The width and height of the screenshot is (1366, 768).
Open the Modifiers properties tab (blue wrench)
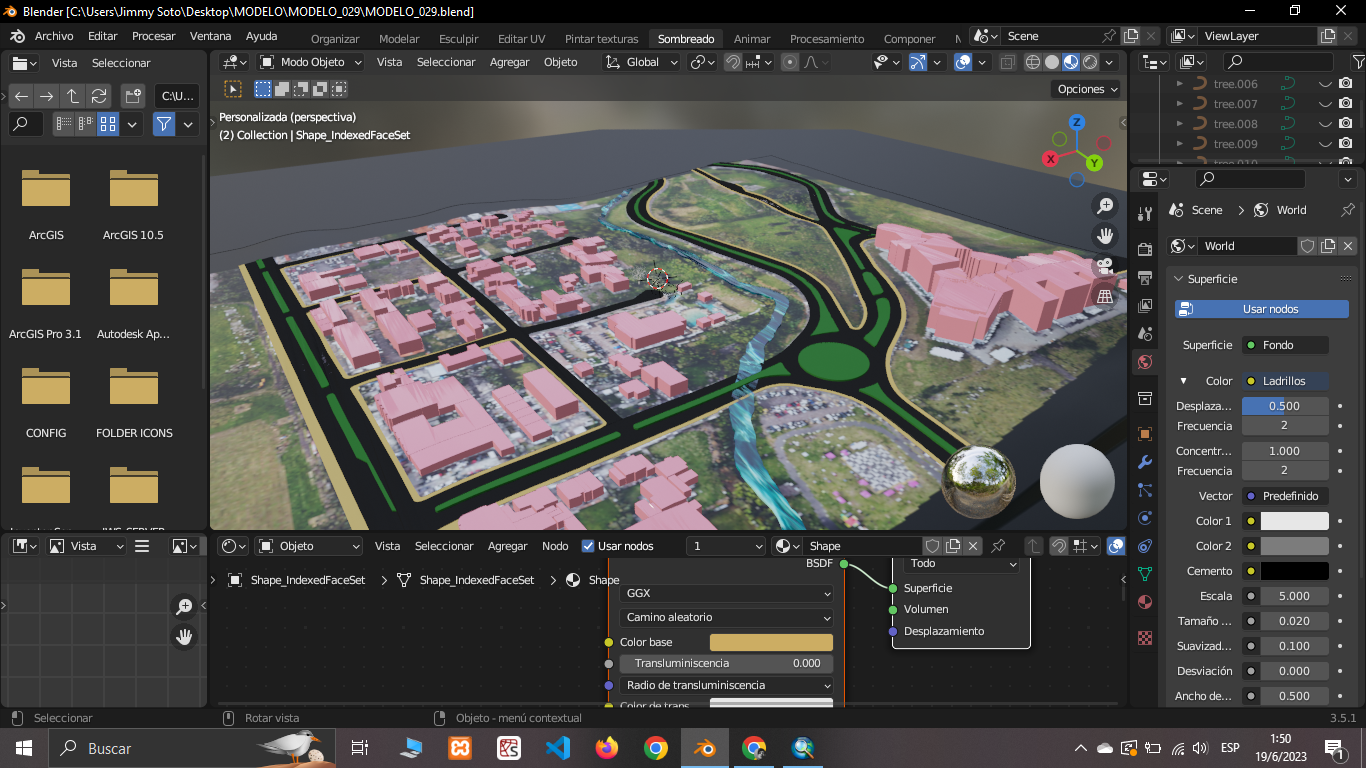(1145, 462)
